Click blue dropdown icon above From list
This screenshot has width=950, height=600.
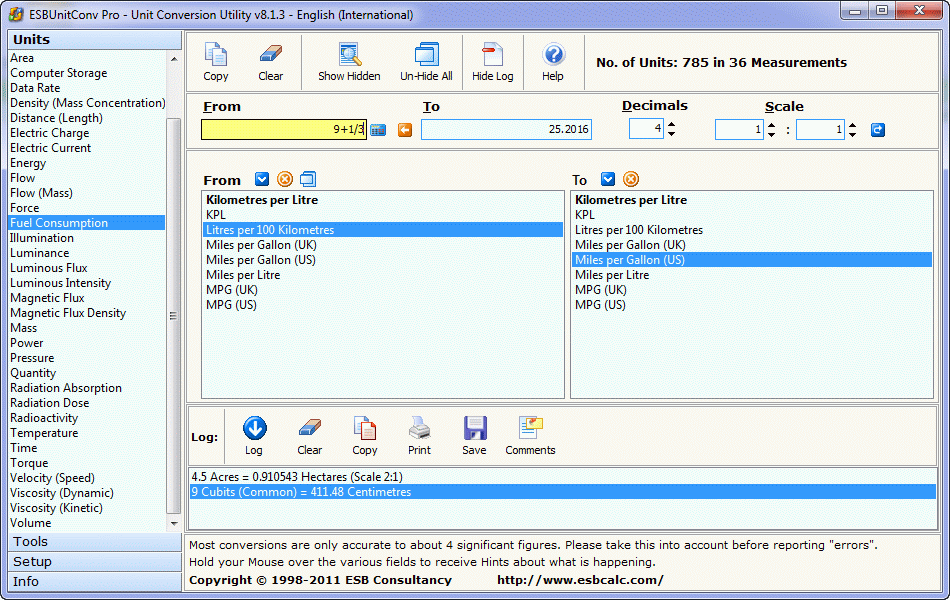262,179
